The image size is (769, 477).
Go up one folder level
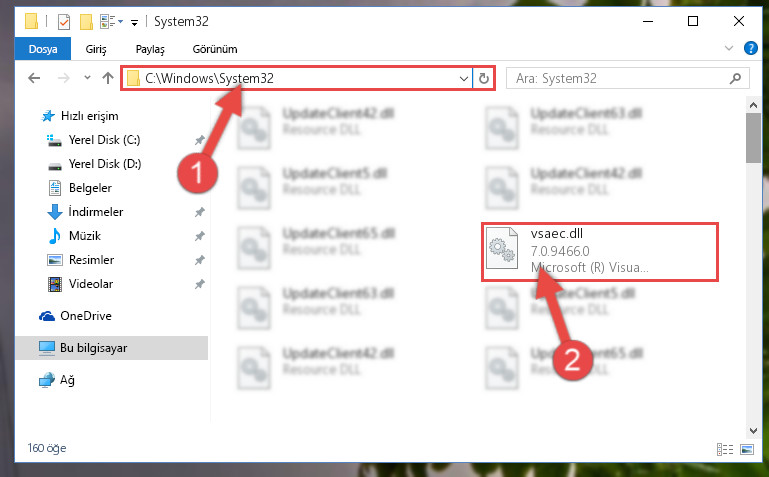(x=108, y=78)
